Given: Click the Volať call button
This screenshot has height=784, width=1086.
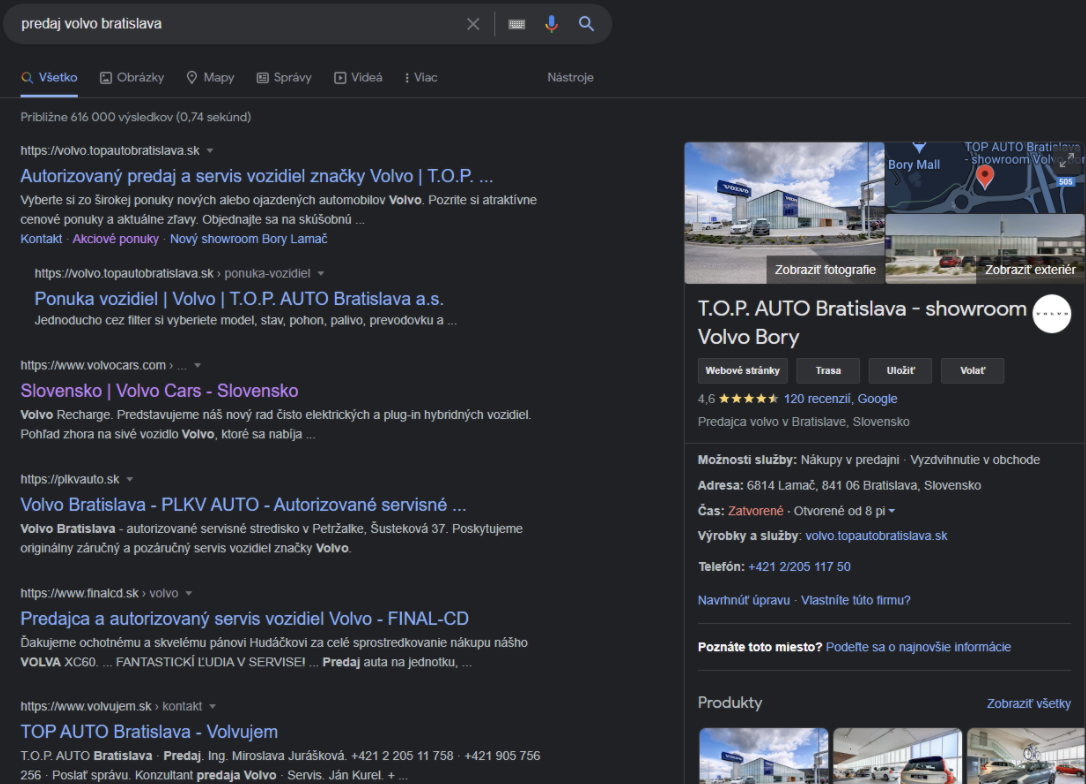Looking at the screenshot, I should coord(972,371).
